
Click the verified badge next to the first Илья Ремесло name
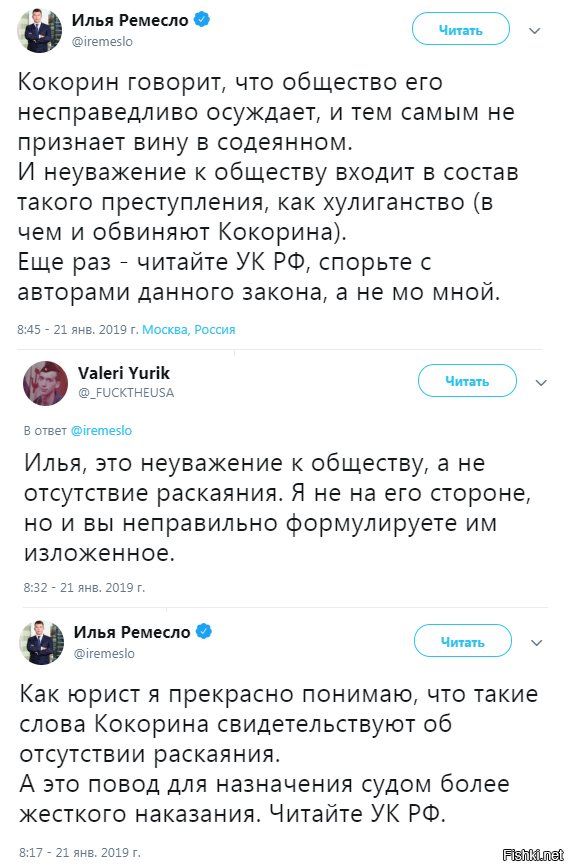(202, 20)
